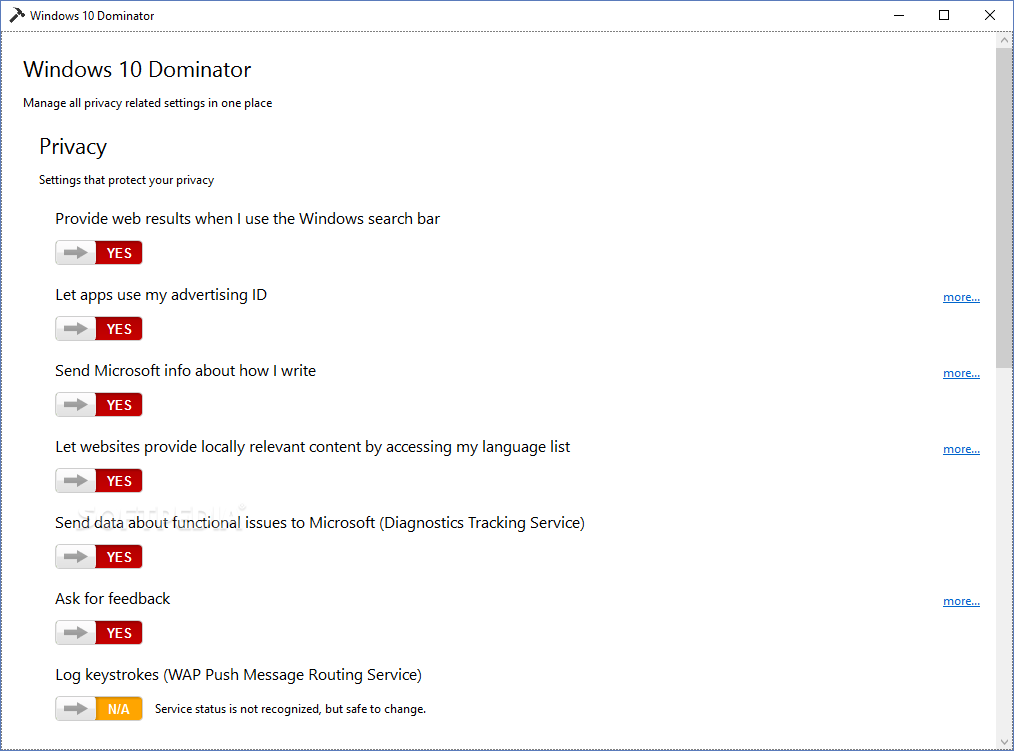Toggle 'Send Microsoft info about how I write'
Image resolution: width=1014 pixels, height=751 pixels.
pos(98,405)
